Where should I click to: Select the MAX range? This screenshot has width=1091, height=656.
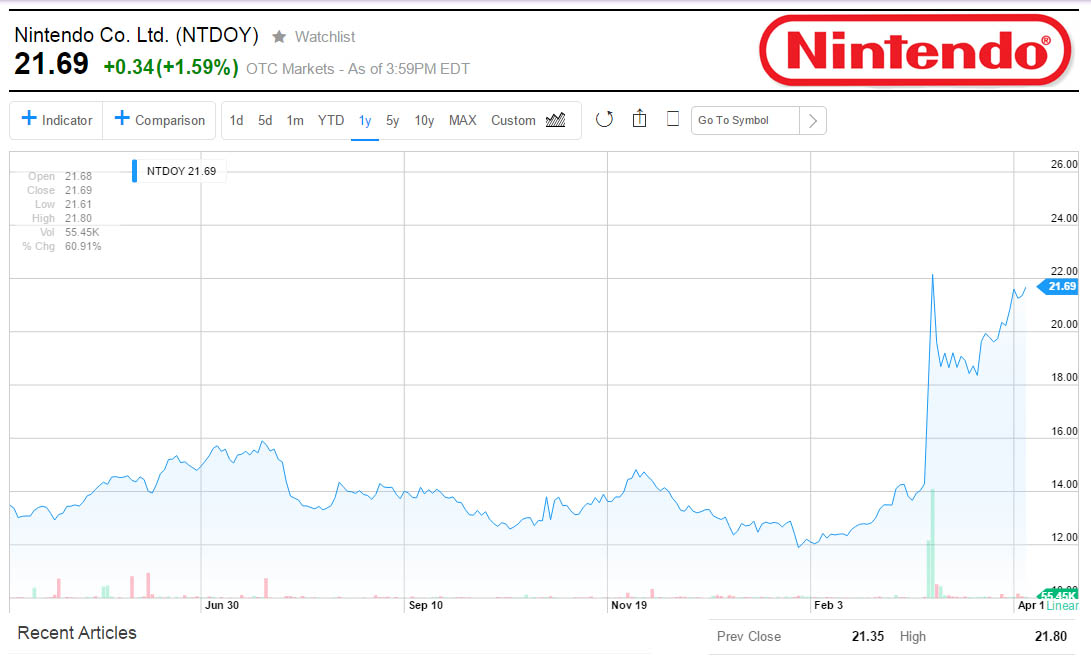click(463, 120)
